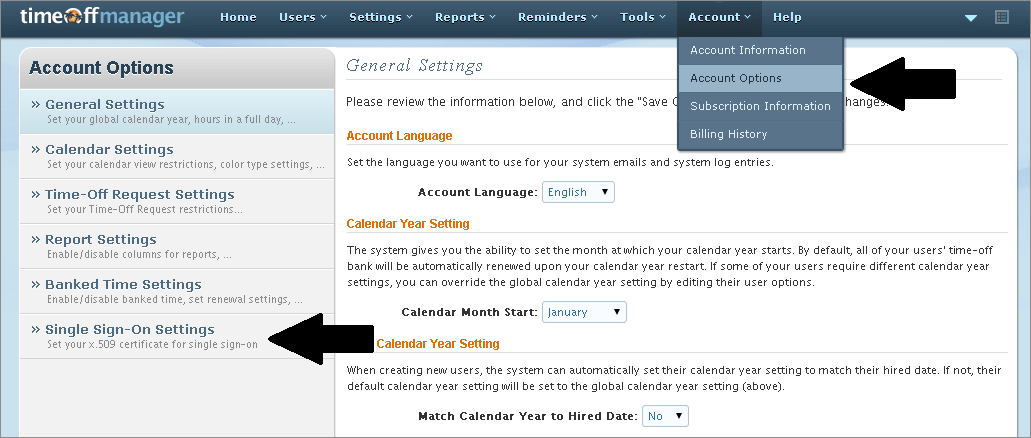Screen dimensions: 1031x438
Task: Open the Calendar Month Start dropdown
Action: pyautogui.click(x=584, y=312)
